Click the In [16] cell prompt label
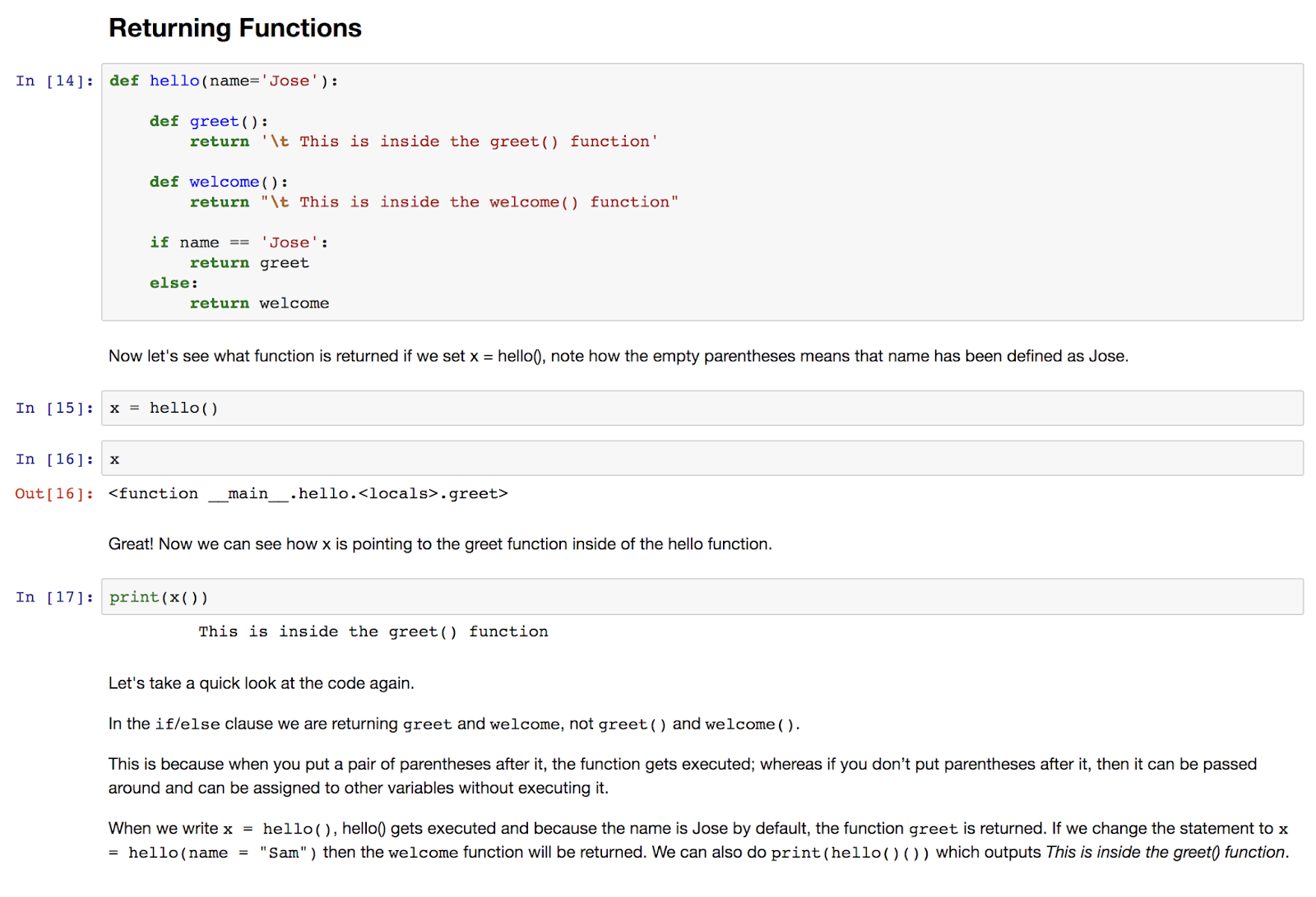 [53, 458]
